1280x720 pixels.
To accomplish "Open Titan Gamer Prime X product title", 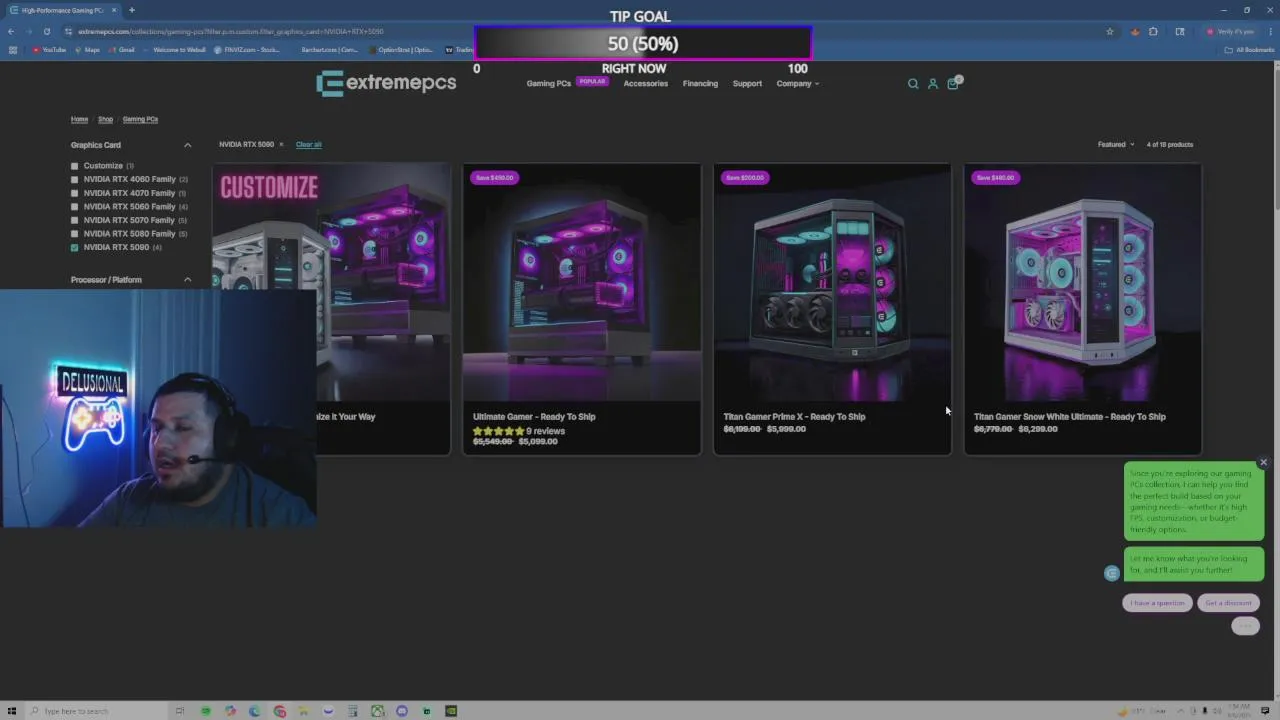I will click(x=794, y=417).
